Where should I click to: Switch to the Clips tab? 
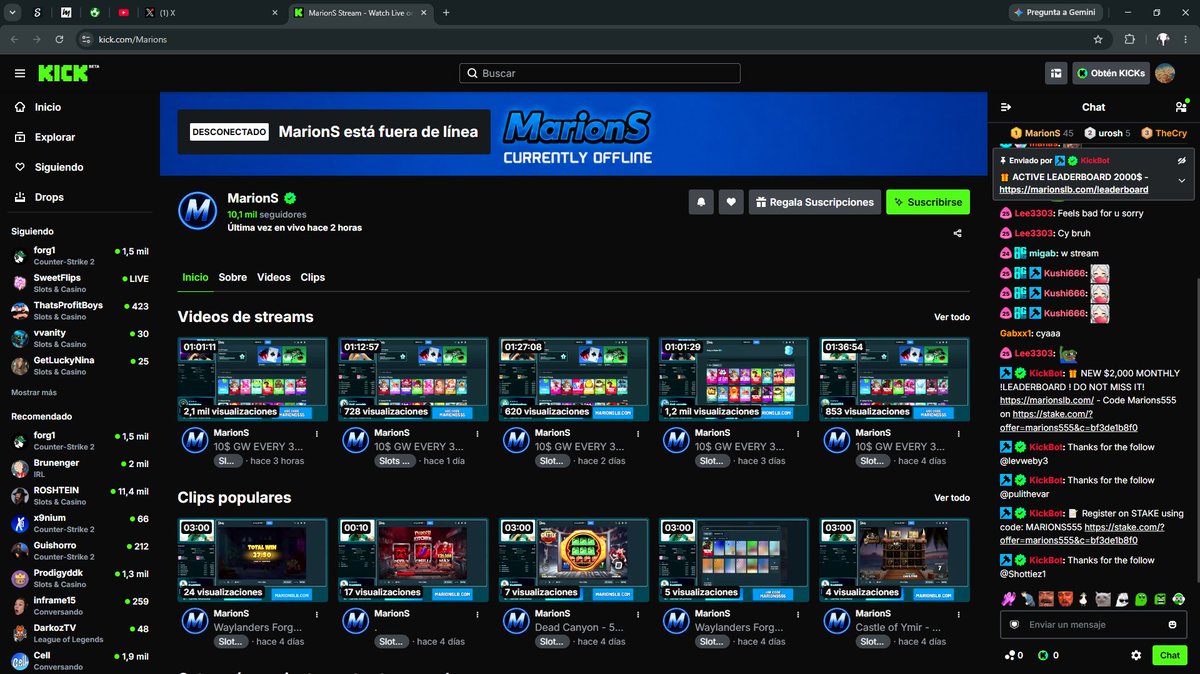click(313, 277)
